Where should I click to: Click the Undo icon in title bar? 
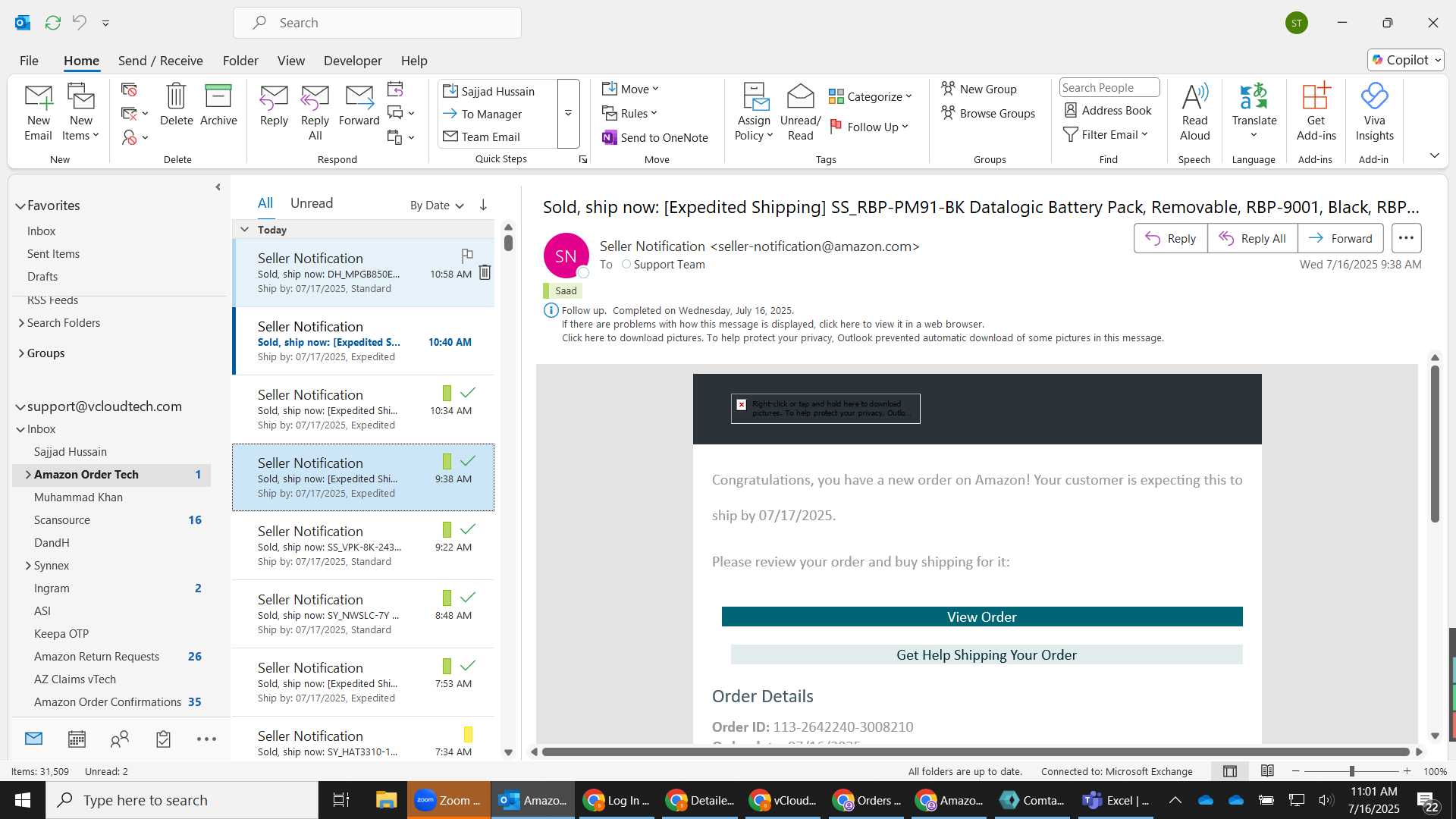pos(79,23)
